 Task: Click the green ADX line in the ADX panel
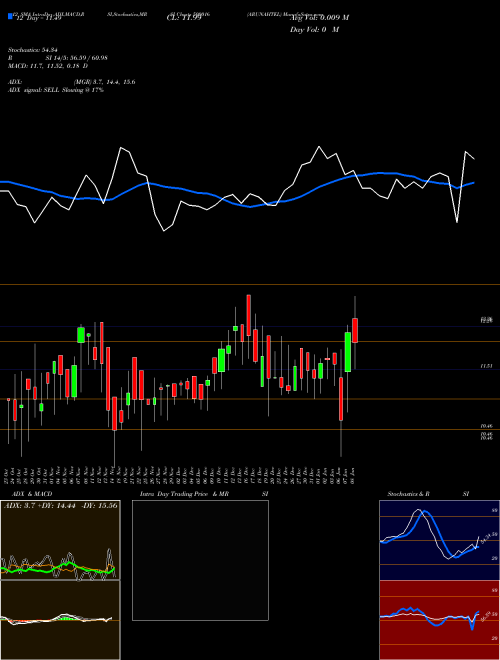(x=58, y=567)
